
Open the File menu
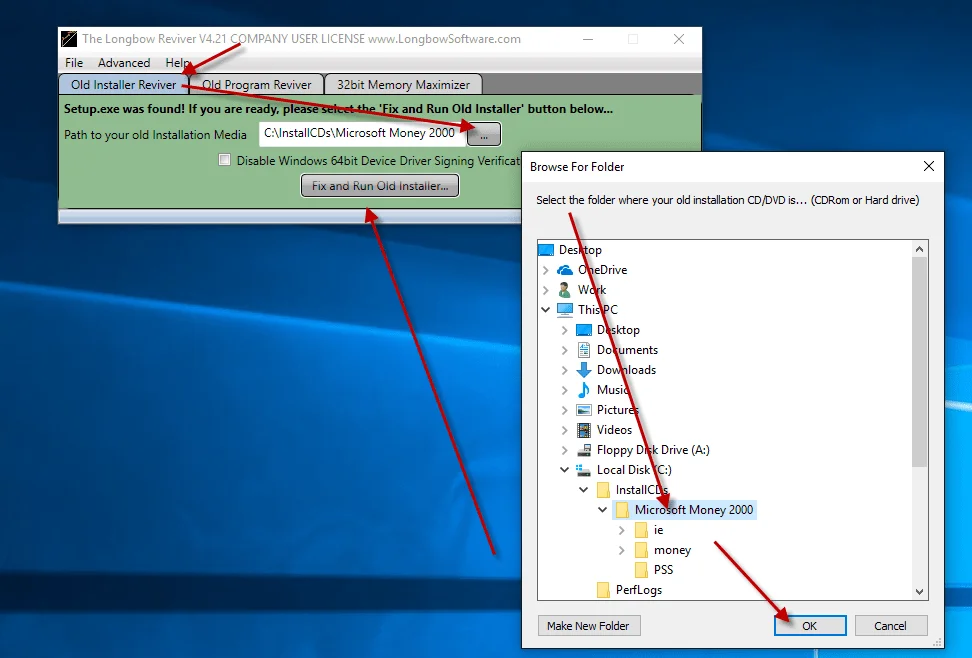coord(74,63)
